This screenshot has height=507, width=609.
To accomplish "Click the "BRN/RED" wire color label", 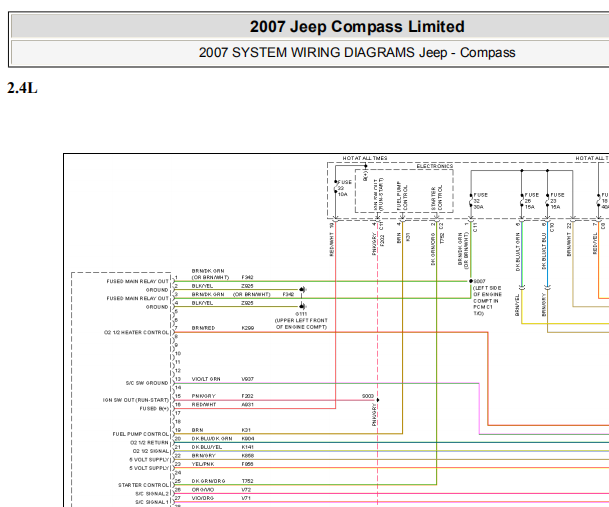I will tap(203, 328).
